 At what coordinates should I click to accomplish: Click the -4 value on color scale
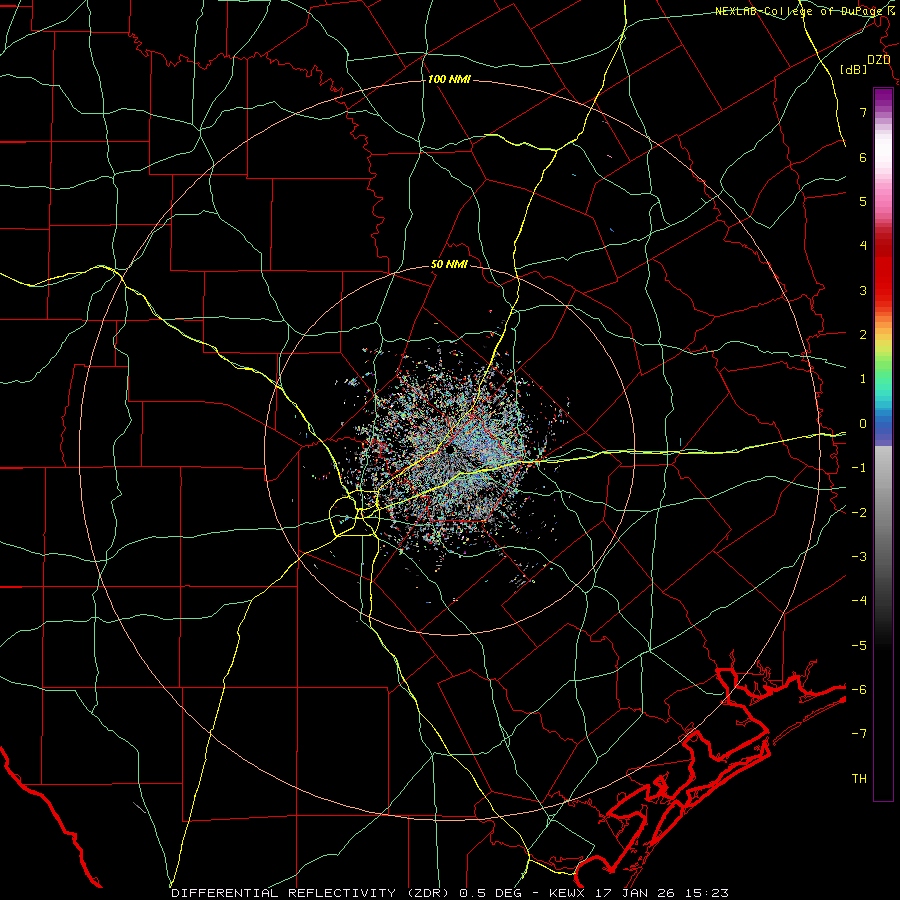point(859,601)
